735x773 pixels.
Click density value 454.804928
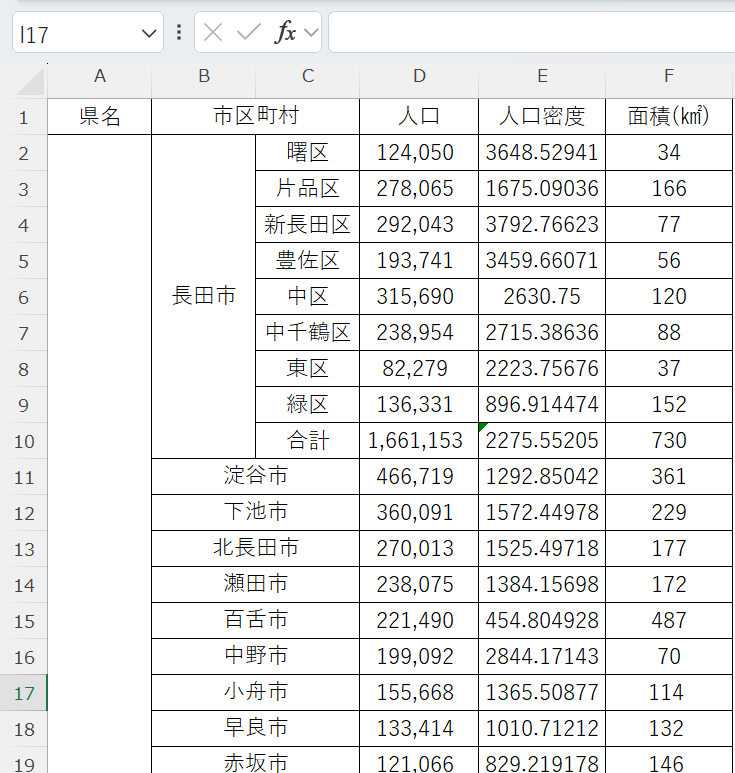click(542, 620)
